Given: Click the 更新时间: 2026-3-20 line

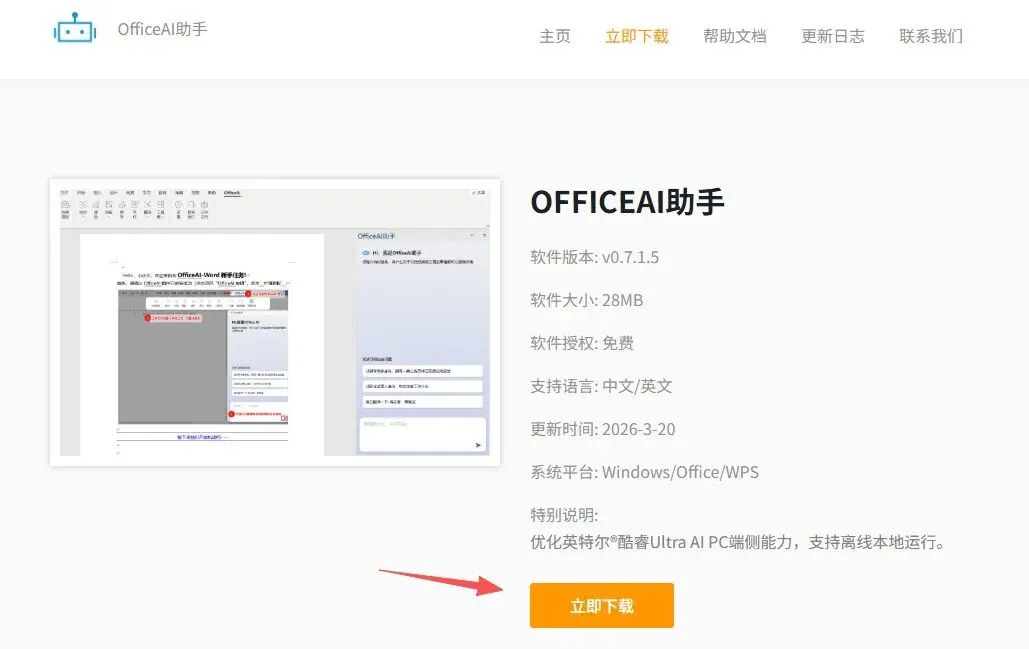Looking at the screenshot, I should tap(602, 429).
